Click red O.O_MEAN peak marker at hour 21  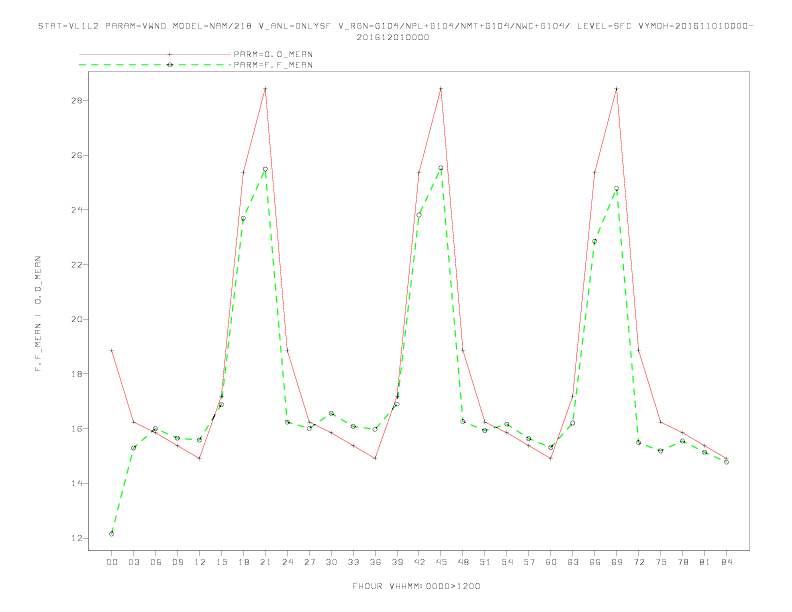coord(265,89)
